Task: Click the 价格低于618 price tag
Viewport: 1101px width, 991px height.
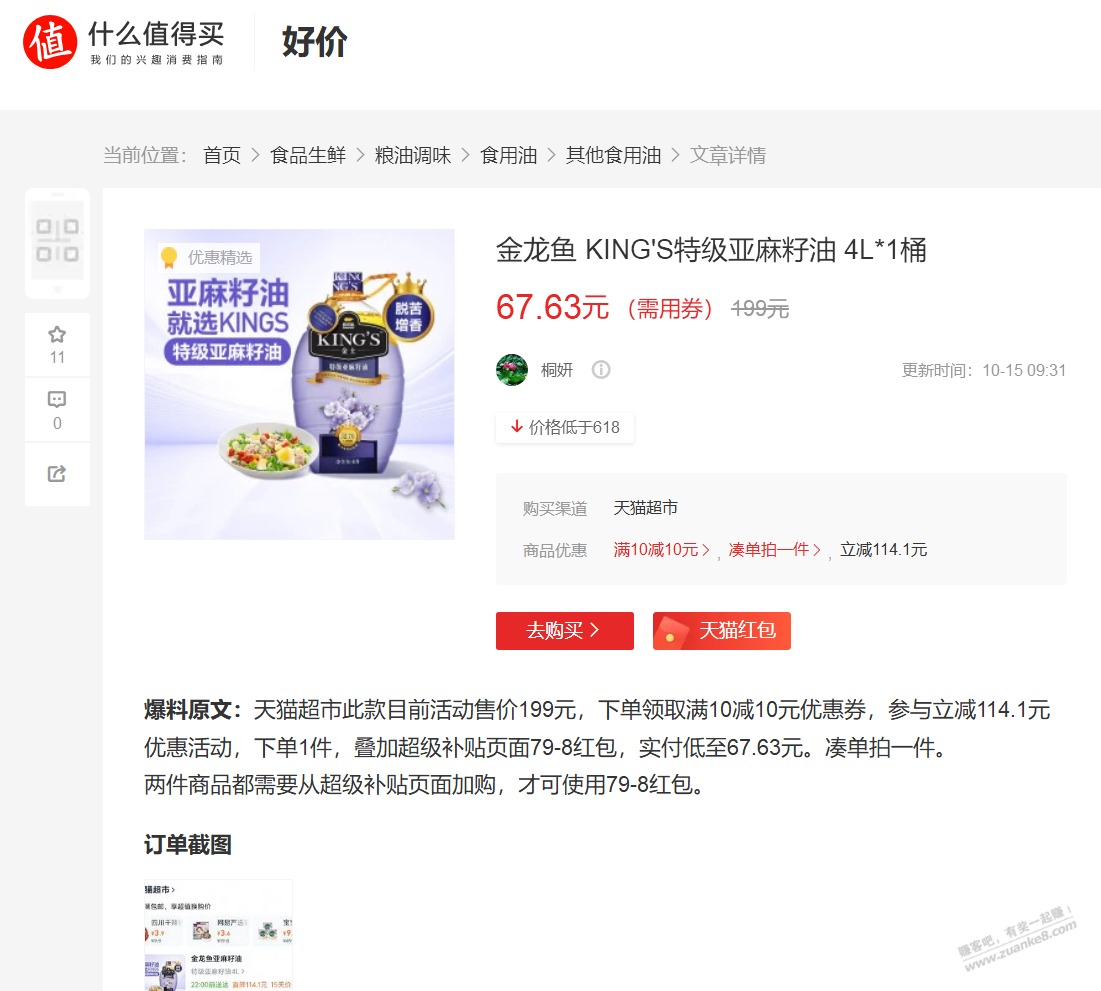Action: [x=565, y=428]
